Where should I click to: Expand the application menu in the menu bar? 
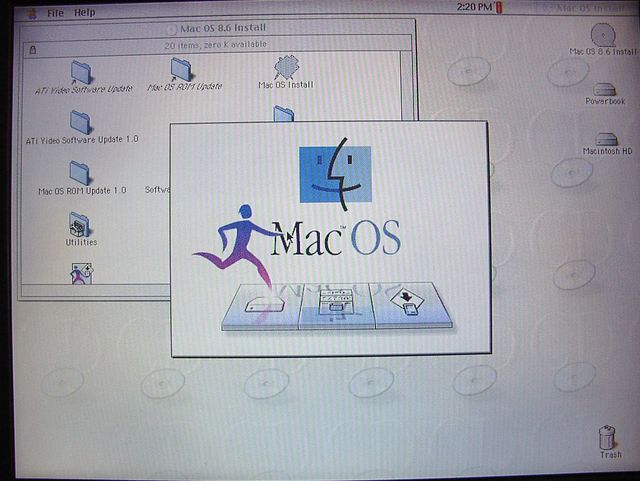coord(590,8)
